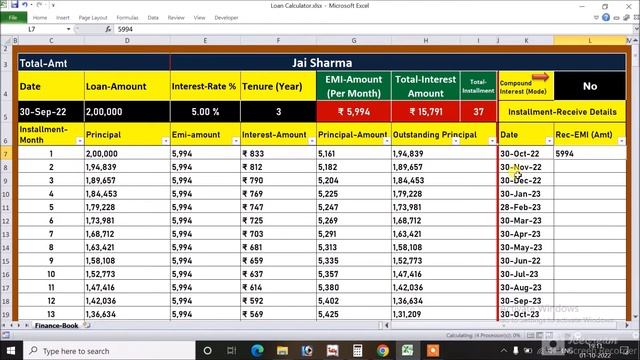
Task: Click the Save icon in quick access toolbar
Action: point(15,5)
